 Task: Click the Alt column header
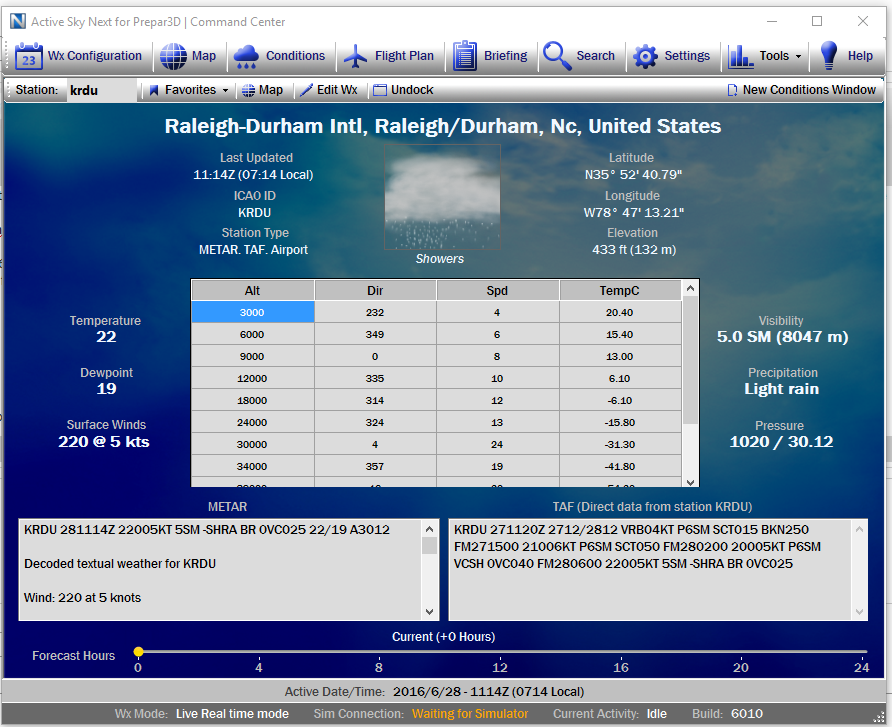pyautogui.click(x=253, y=291)
